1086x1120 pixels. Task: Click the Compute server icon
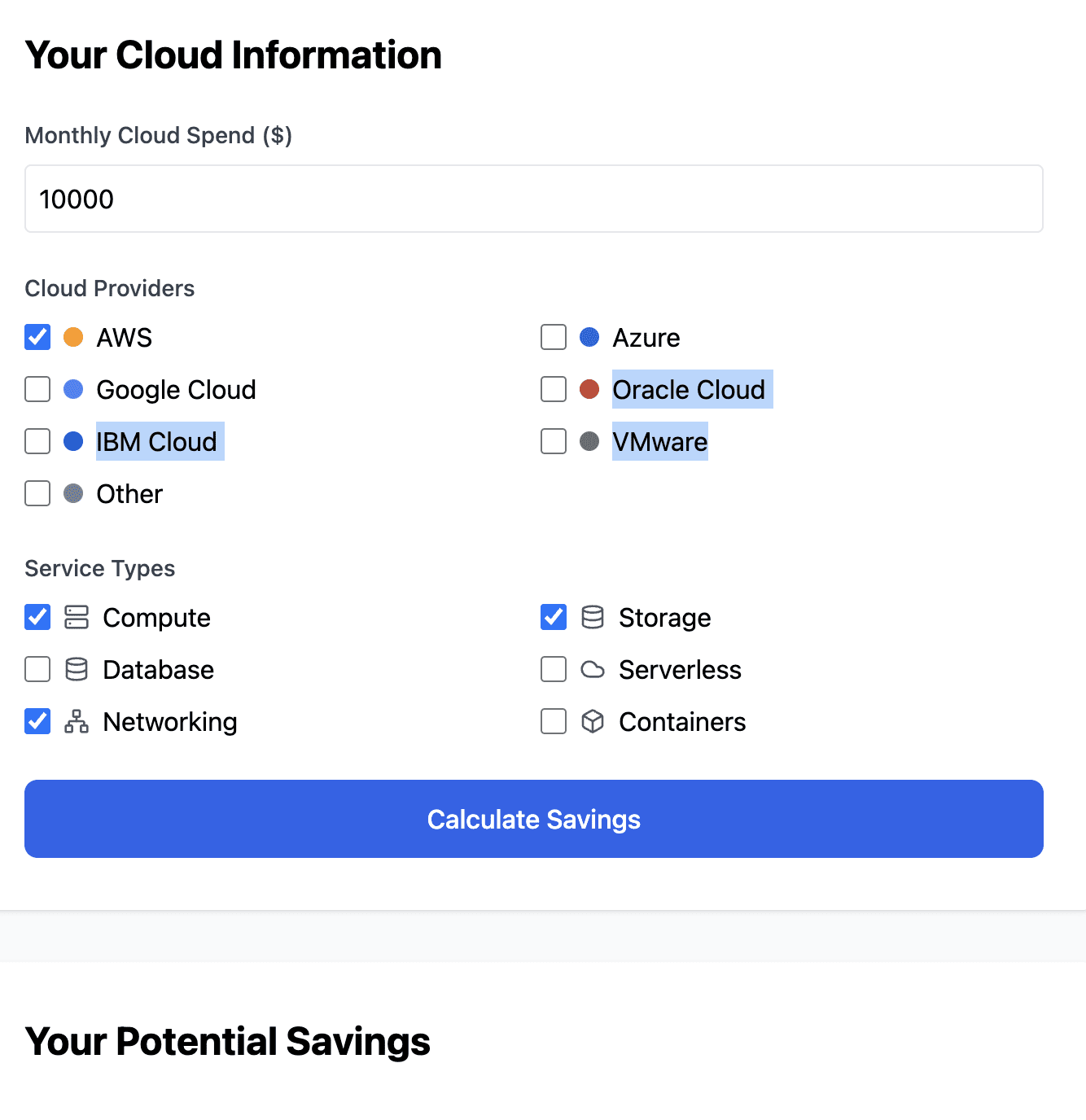[77, 617]
